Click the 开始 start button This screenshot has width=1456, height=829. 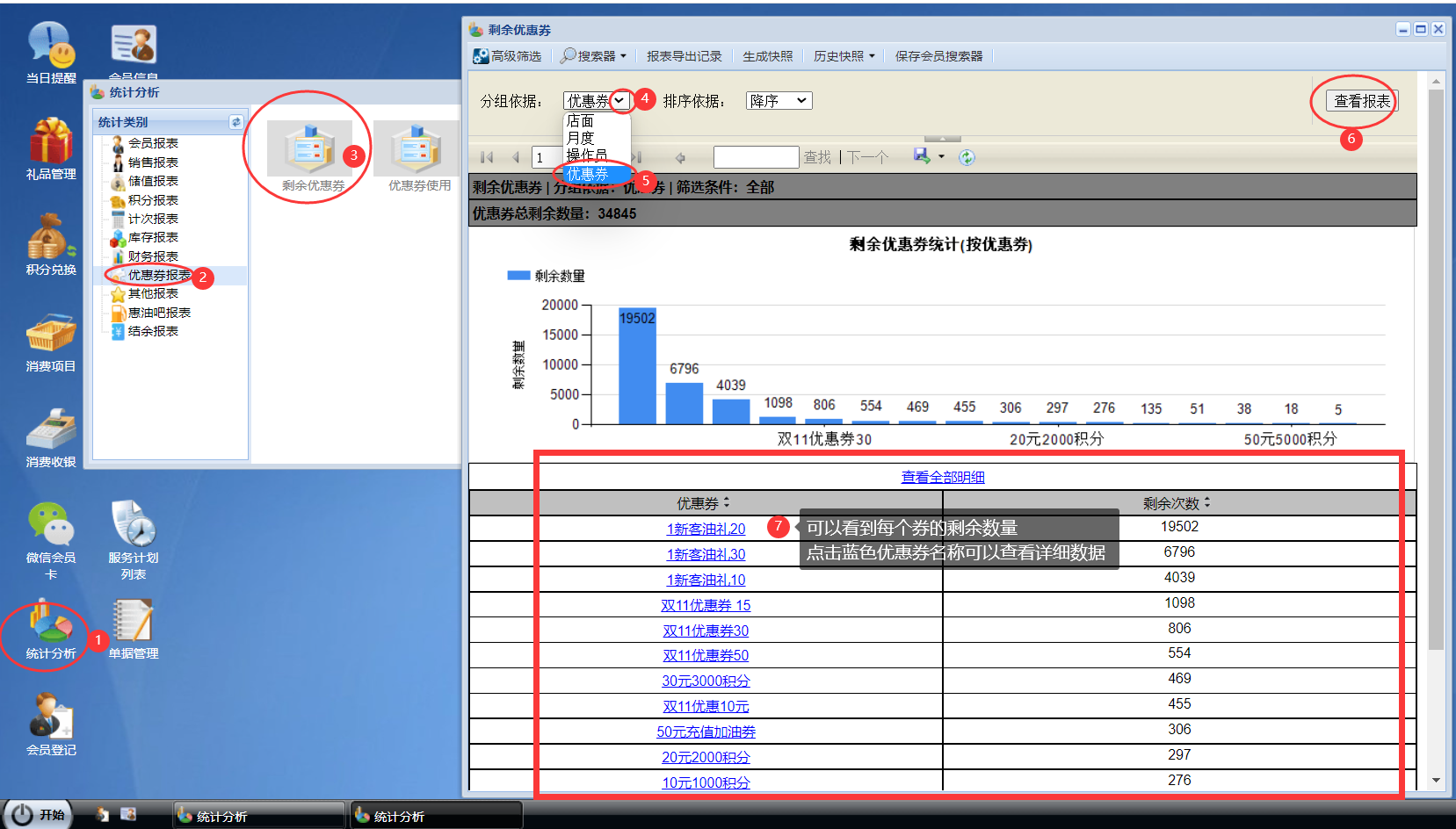[x=36, y=815]
